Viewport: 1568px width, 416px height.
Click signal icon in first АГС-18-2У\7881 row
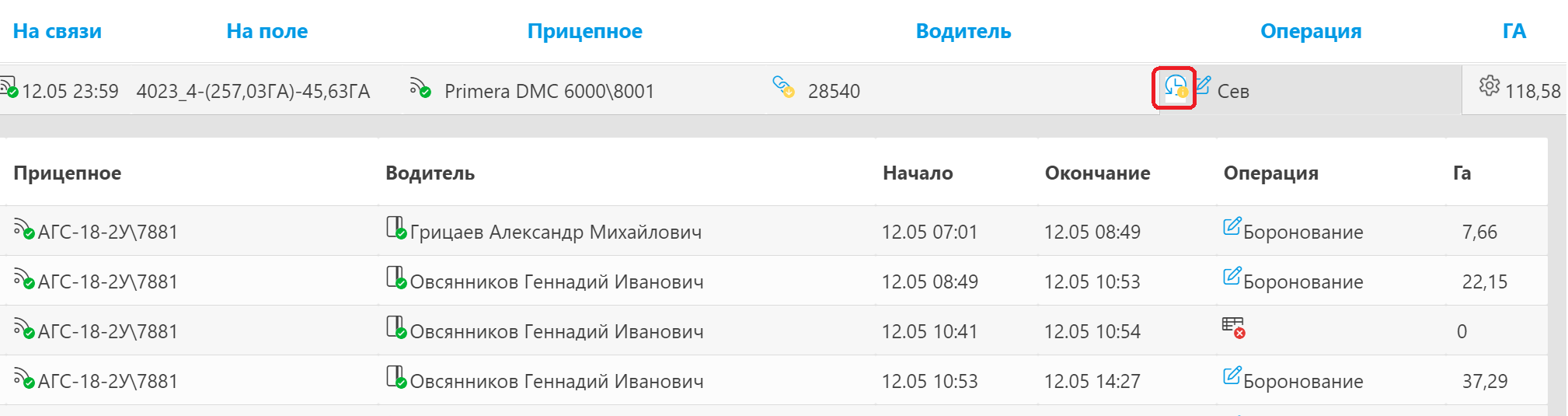pyautogui.click(x=24, y=229)
